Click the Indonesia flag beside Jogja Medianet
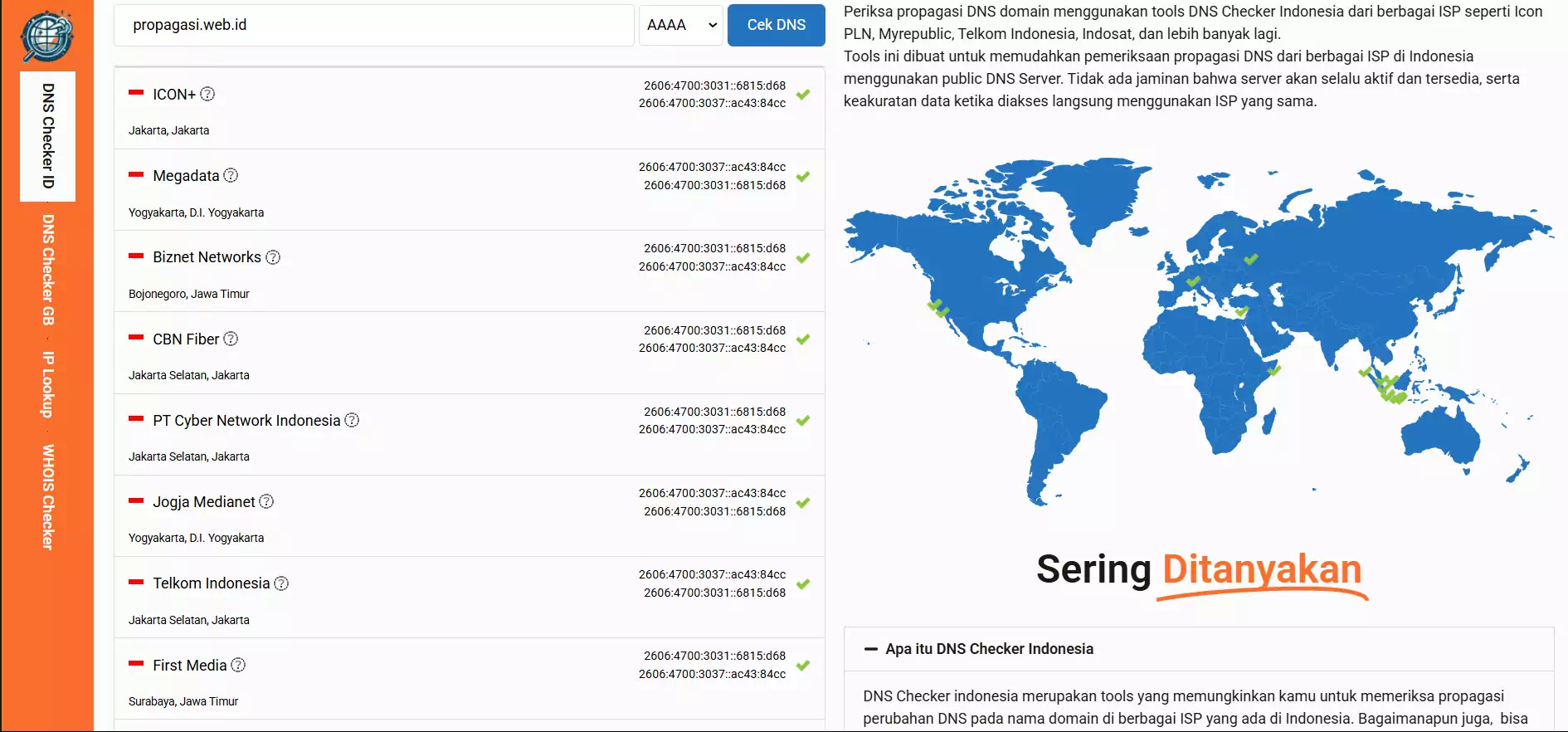 tap(136, 500)
